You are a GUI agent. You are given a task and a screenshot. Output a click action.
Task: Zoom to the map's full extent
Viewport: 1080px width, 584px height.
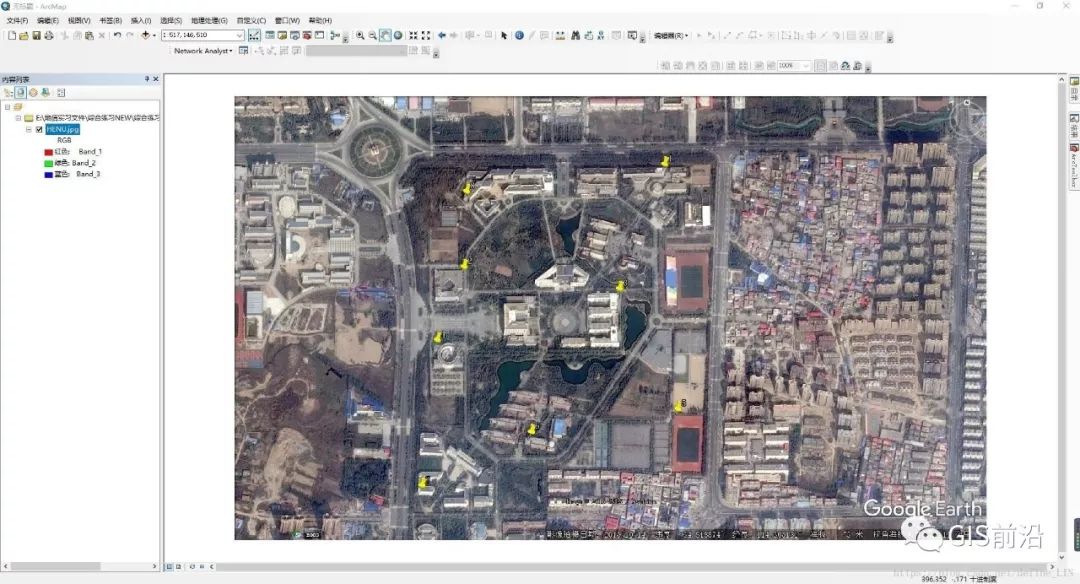[397, 35]
